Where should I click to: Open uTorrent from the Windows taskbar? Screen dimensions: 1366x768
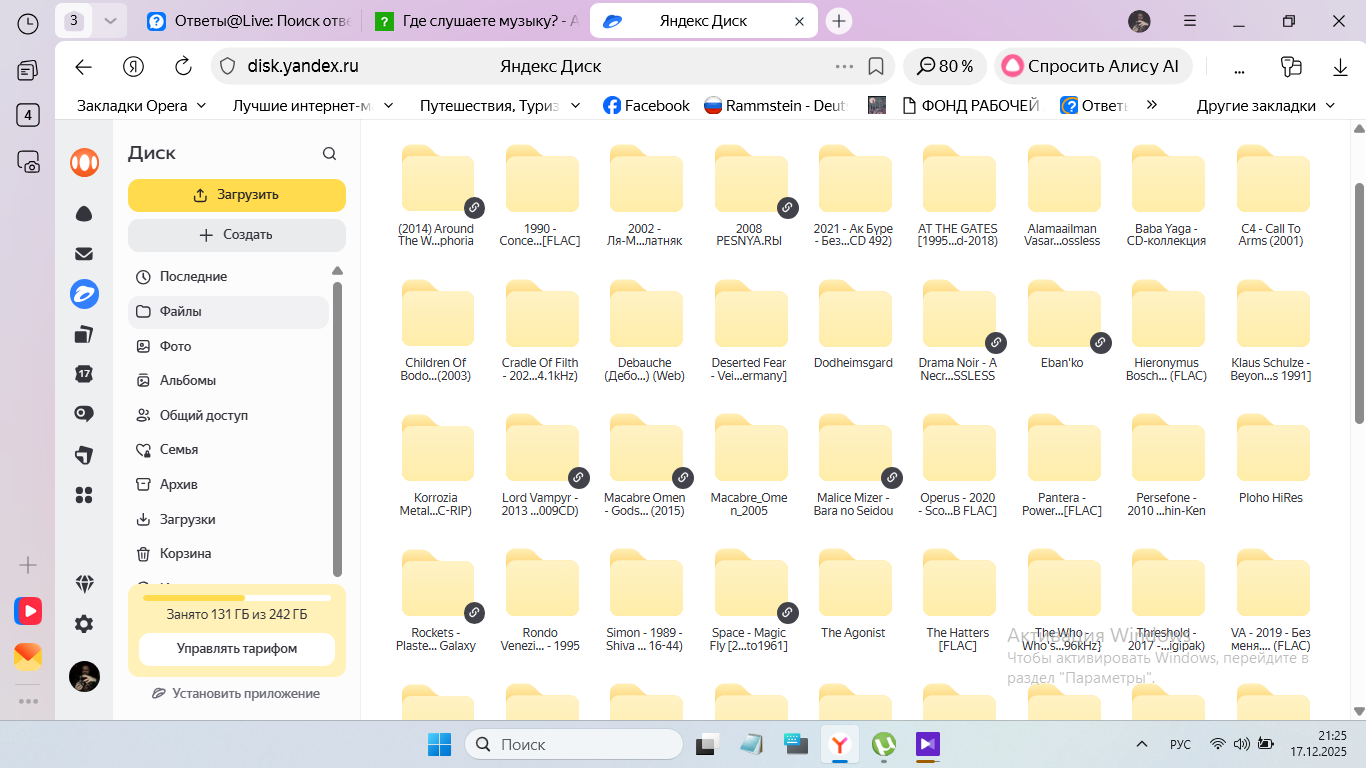tap(884, 744)
